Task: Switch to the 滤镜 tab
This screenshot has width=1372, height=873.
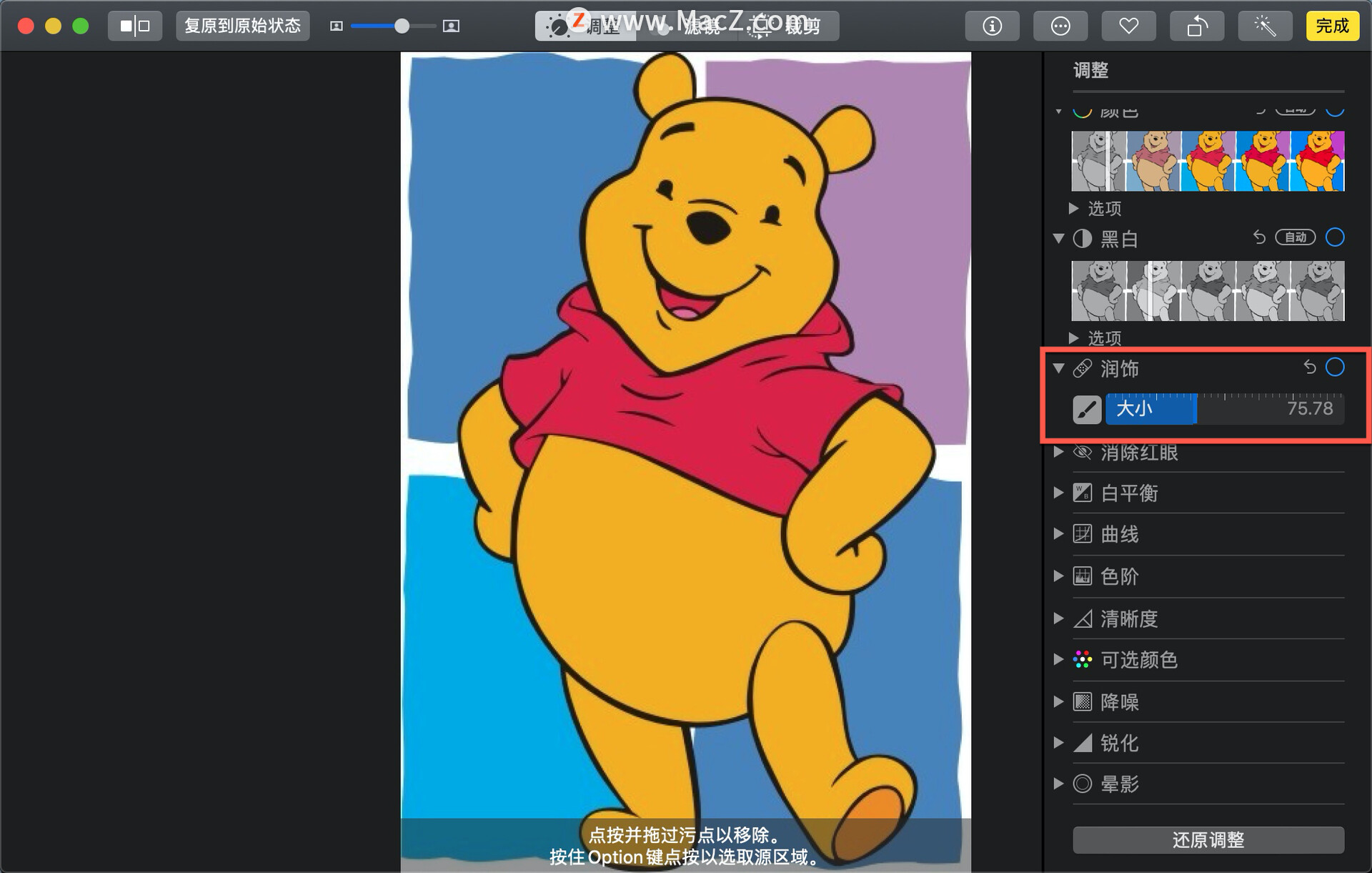Action: pyautogui.click(x=687, y=27)
